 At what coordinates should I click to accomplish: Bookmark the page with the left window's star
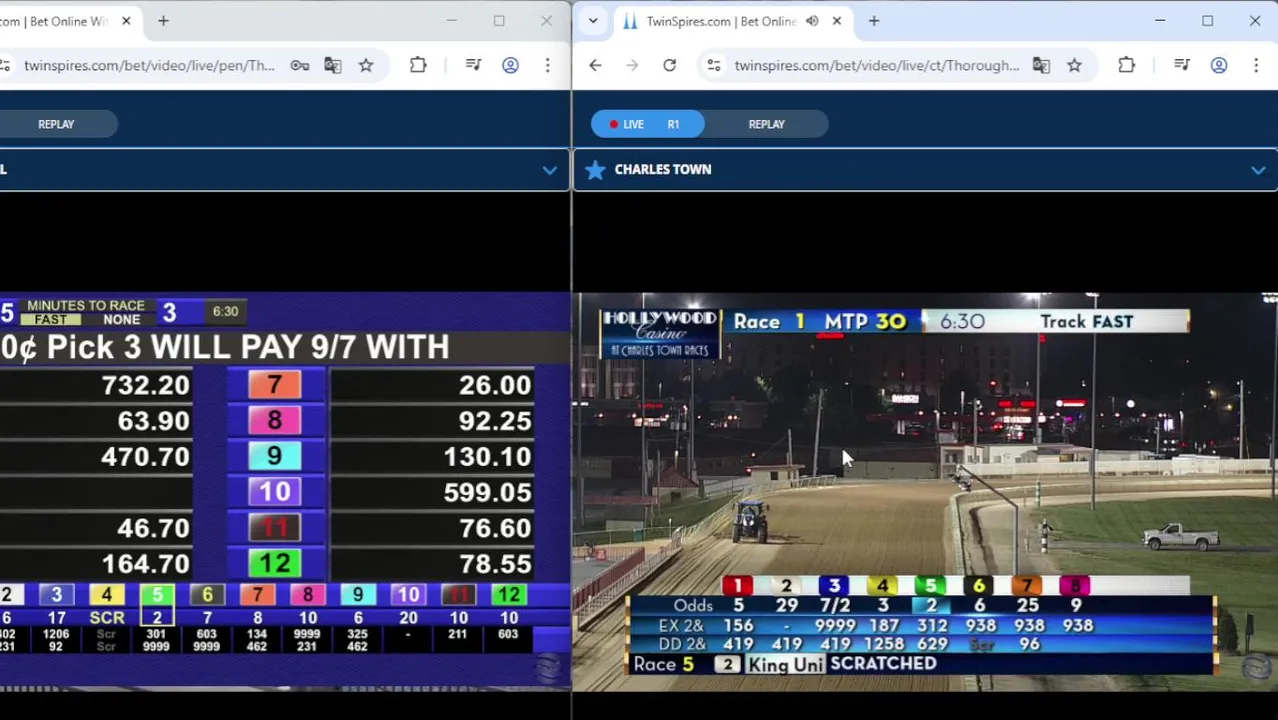366,65
